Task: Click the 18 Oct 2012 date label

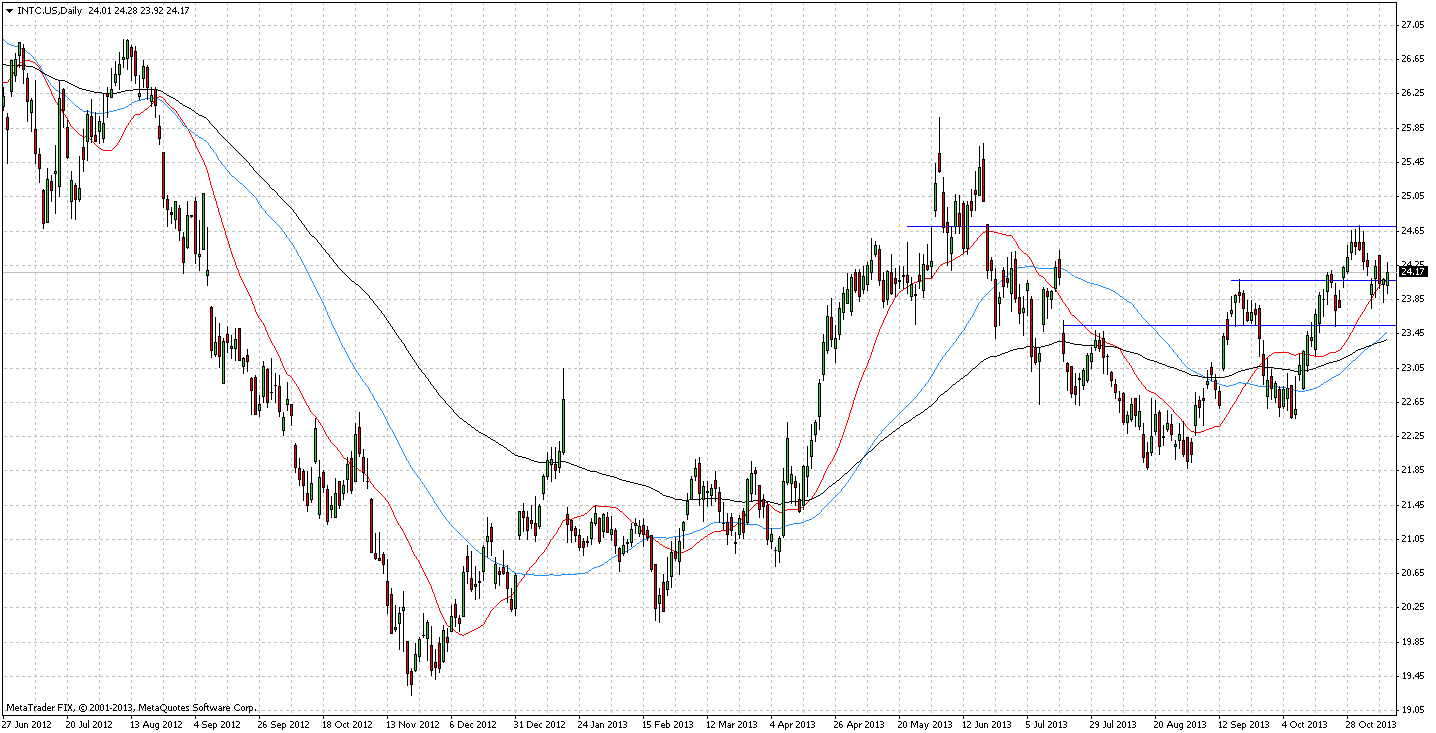Action: tap(346, 723)
